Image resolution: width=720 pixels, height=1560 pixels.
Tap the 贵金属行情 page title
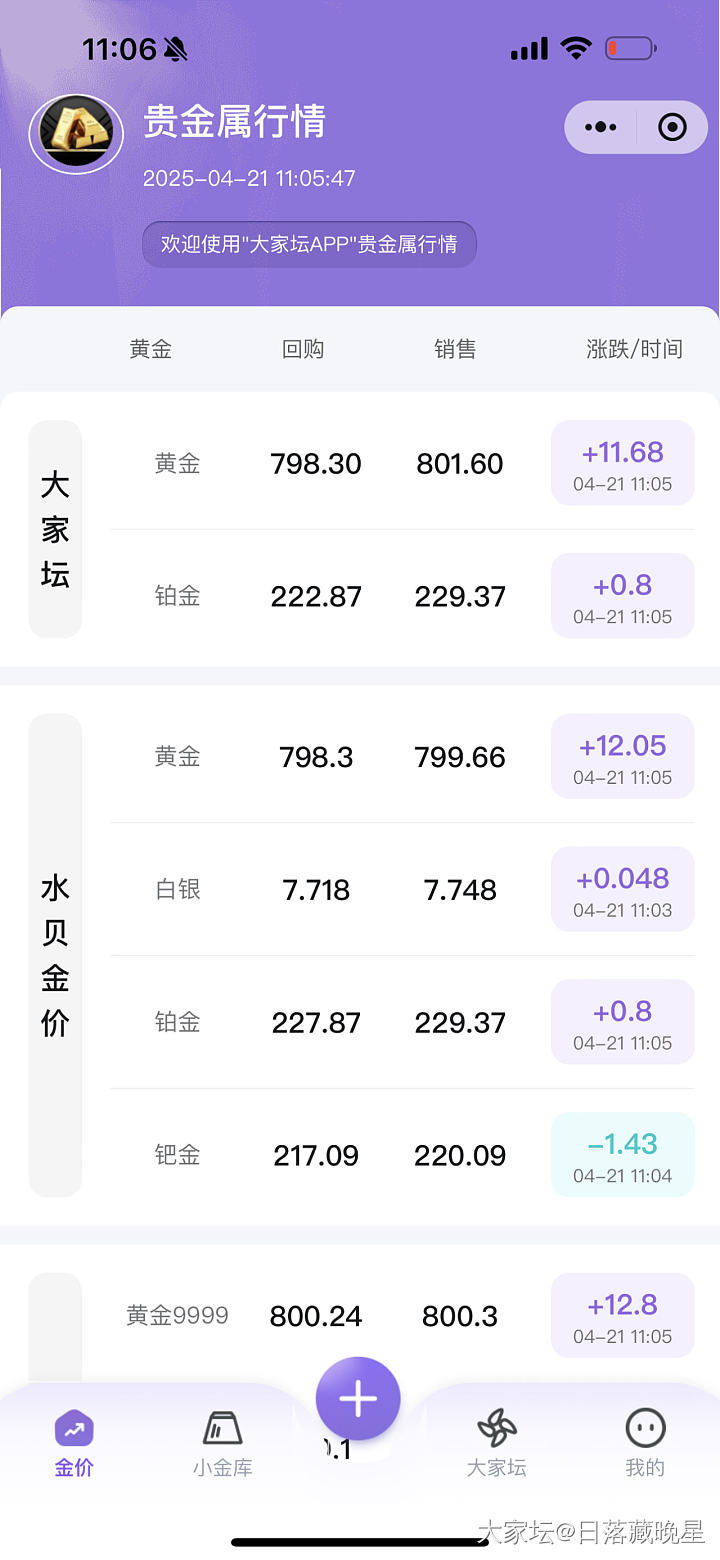pyautogui.click(x=235, y=122)
